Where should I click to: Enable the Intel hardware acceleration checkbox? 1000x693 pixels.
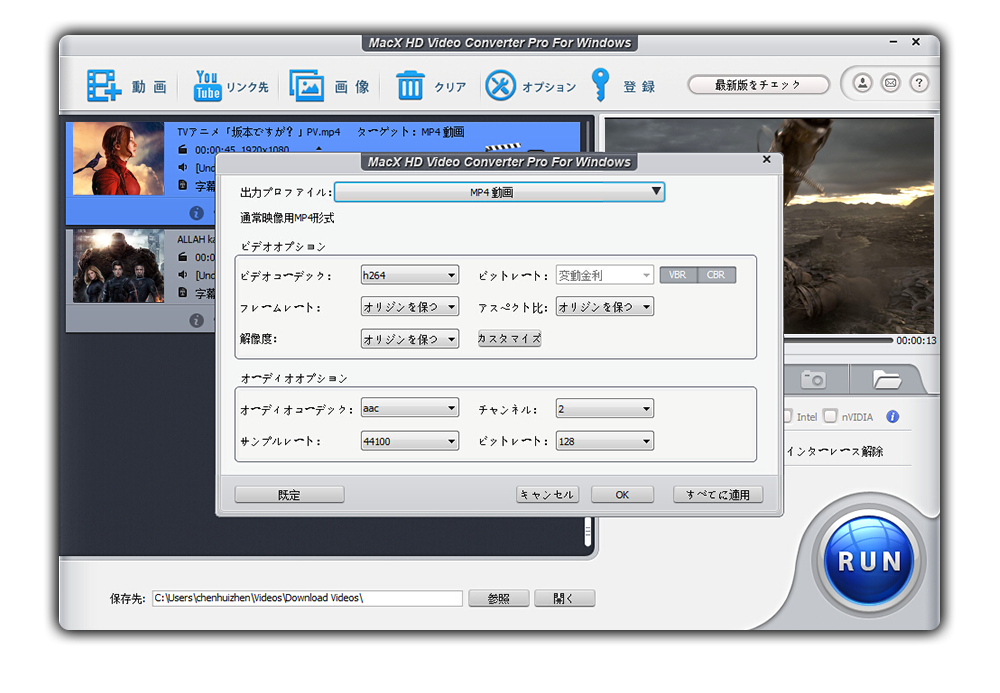[x=788, y=416]
